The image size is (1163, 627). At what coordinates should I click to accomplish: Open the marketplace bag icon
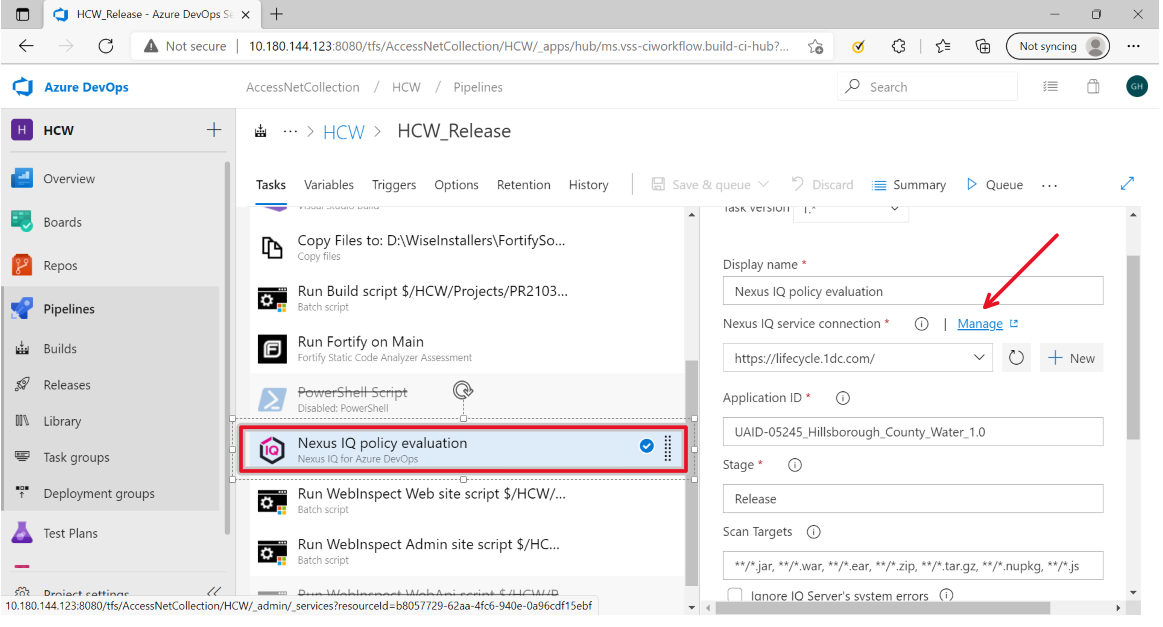click(x=1093, y=87)
